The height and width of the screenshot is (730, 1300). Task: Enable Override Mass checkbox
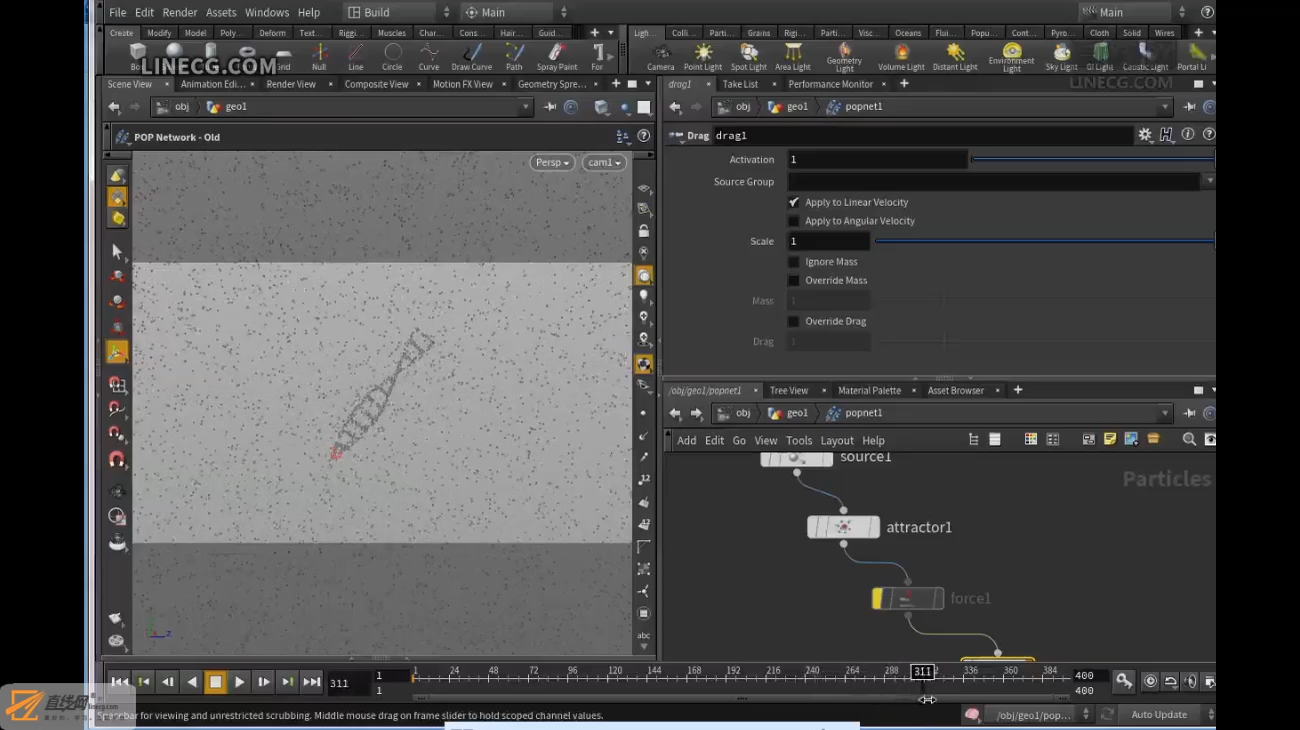(x=794, y=281)
